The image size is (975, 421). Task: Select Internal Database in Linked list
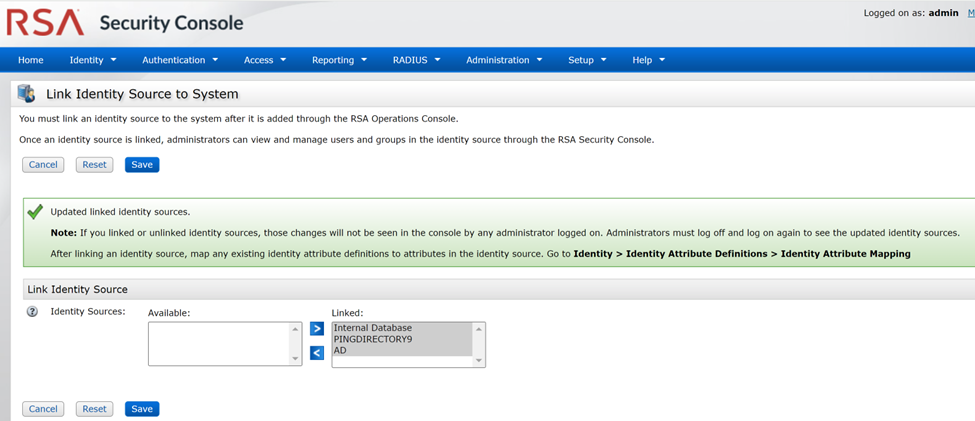pyautogui.click(x=373, y=328)
